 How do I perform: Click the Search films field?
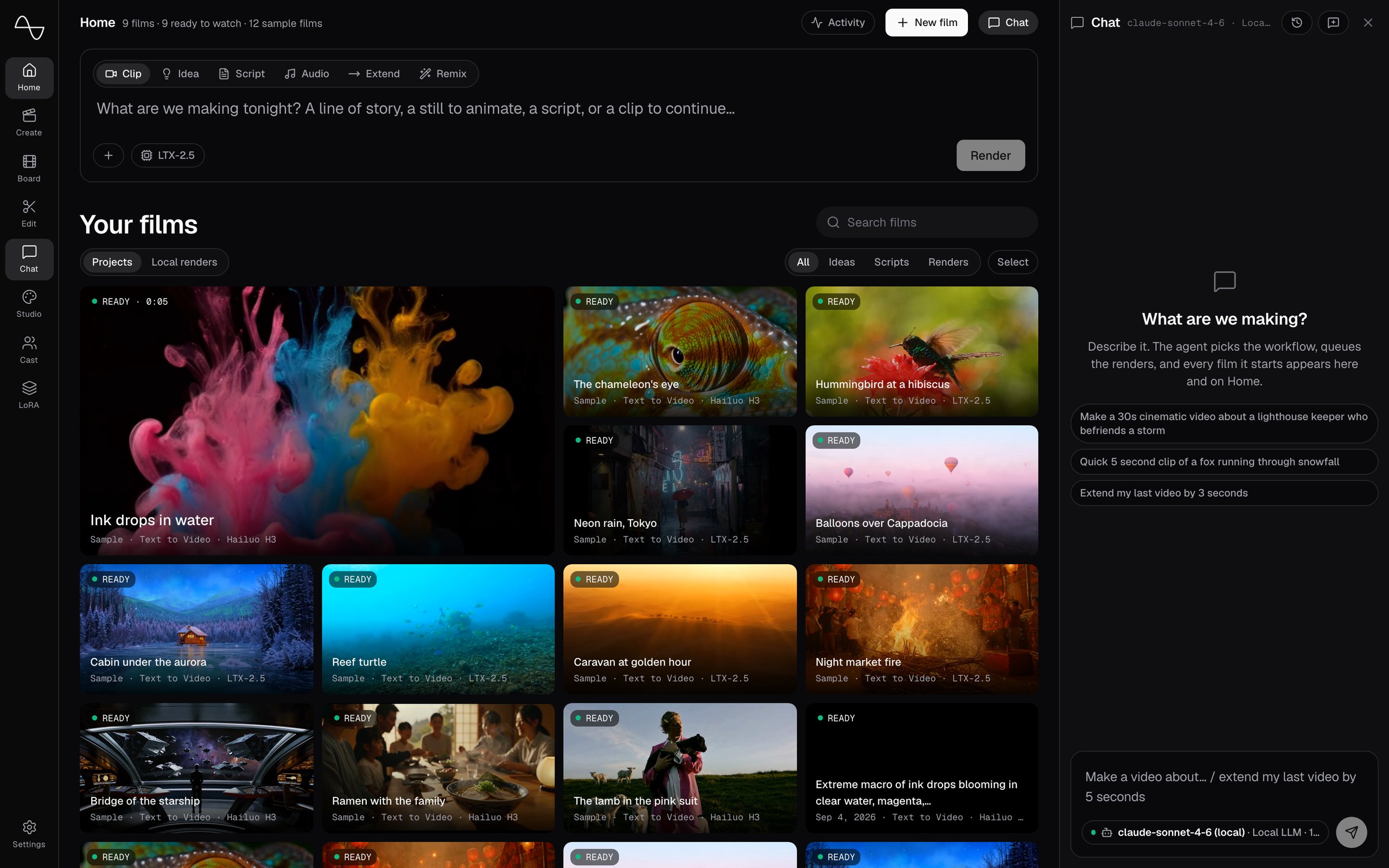pos(926,222)
